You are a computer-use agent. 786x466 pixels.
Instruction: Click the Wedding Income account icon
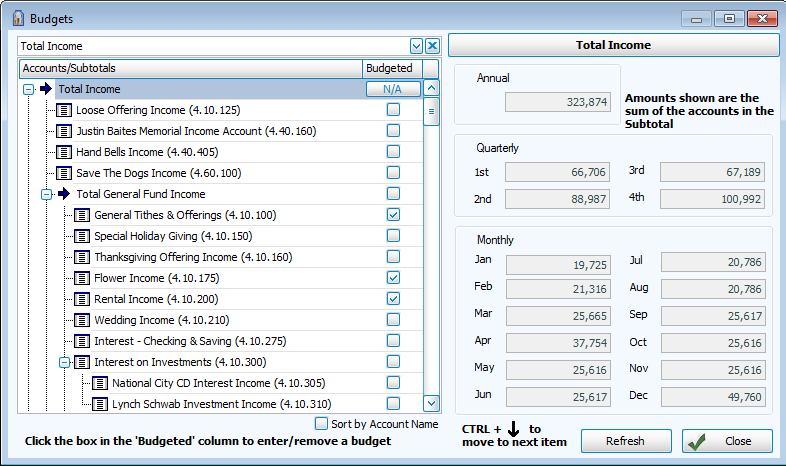[82, 320]
